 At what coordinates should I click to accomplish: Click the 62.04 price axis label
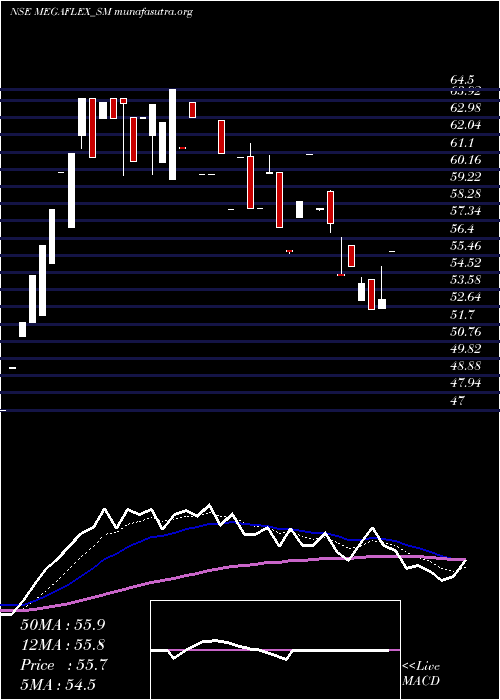point(466,125)
